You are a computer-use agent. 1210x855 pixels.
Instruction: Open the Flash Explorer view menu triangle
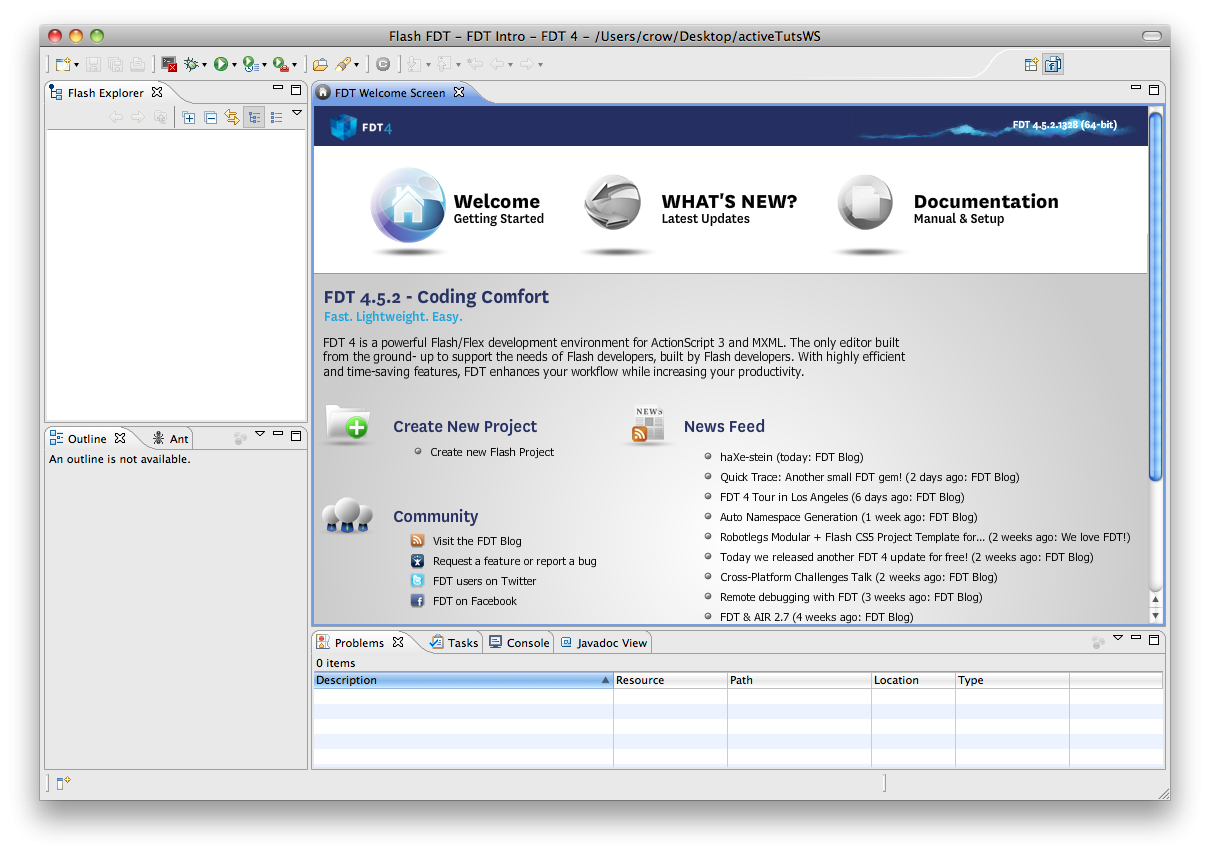click(297, 113)
